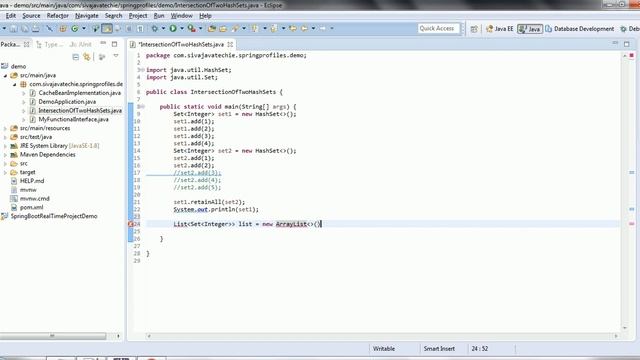Collapse the com.sivajavatechie.springprofiles package node
The width and height of the screenshot is (640, 360).
pos(15,84)
